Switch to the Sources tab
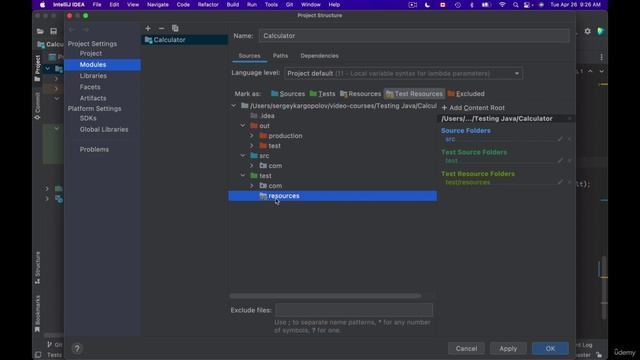The image size is (640, 360). (249, 56)
